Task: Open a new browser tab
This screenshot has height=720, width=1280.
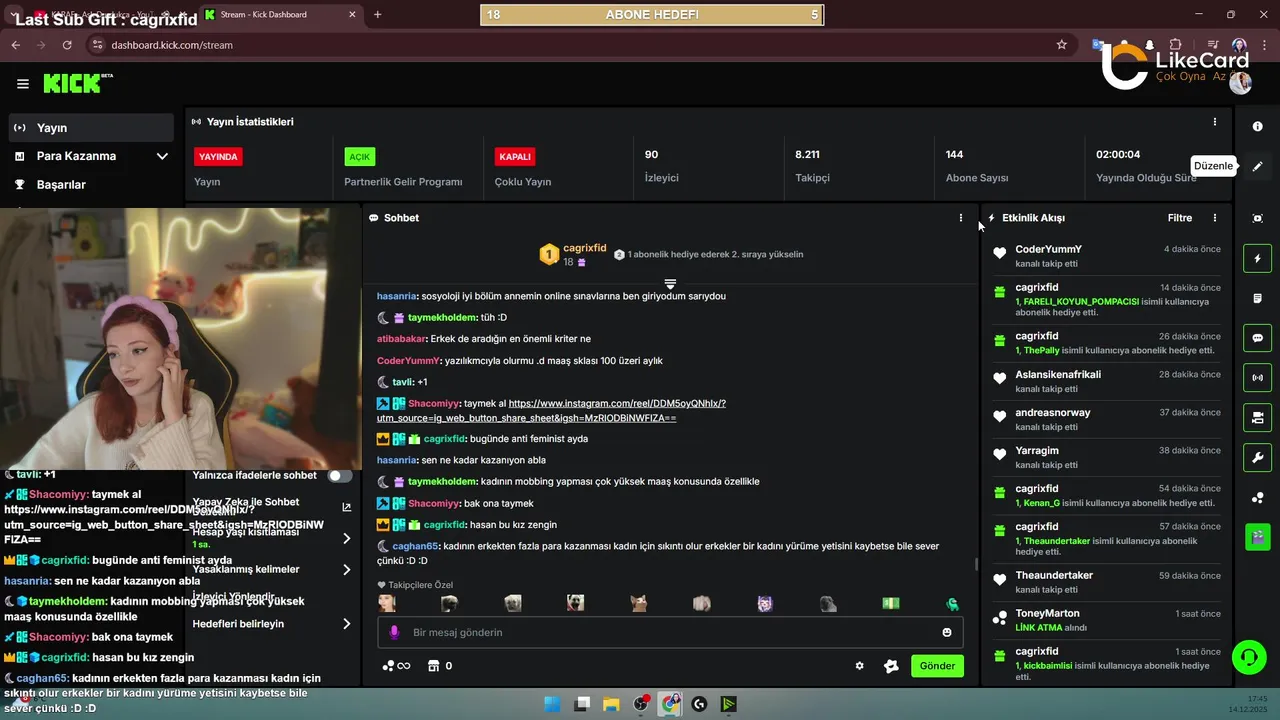Action: [377, 15]
